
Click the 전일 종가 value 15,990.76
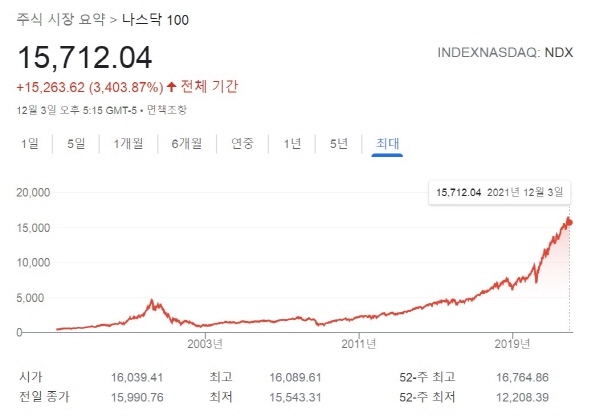click(x=137, y=397)
